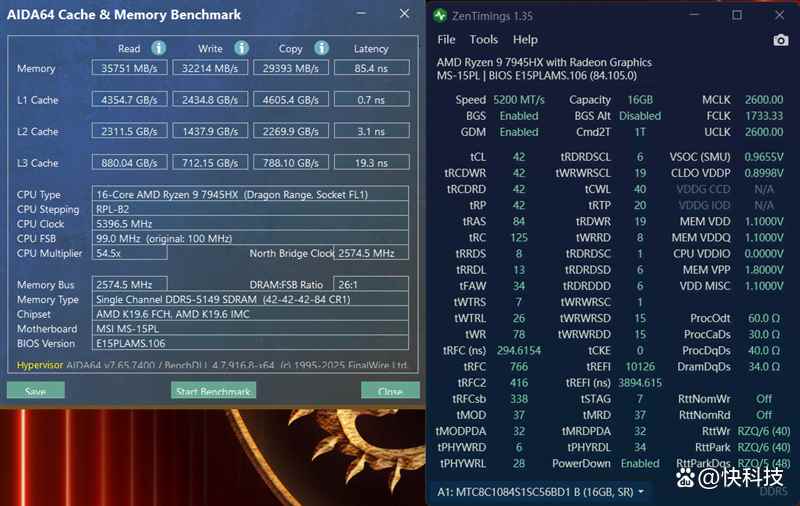
Task: Open the File menu in ZenTimings
Action: pyautogui.click(x=446, y=40)
